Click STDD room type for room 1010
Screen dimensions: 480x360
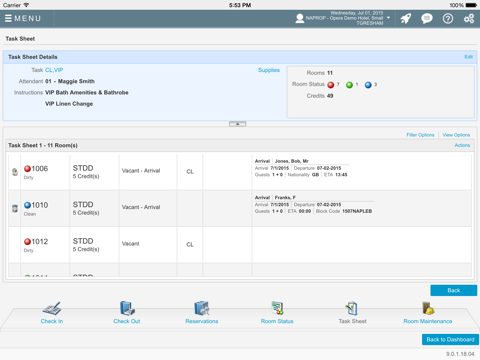coord(83,205)
